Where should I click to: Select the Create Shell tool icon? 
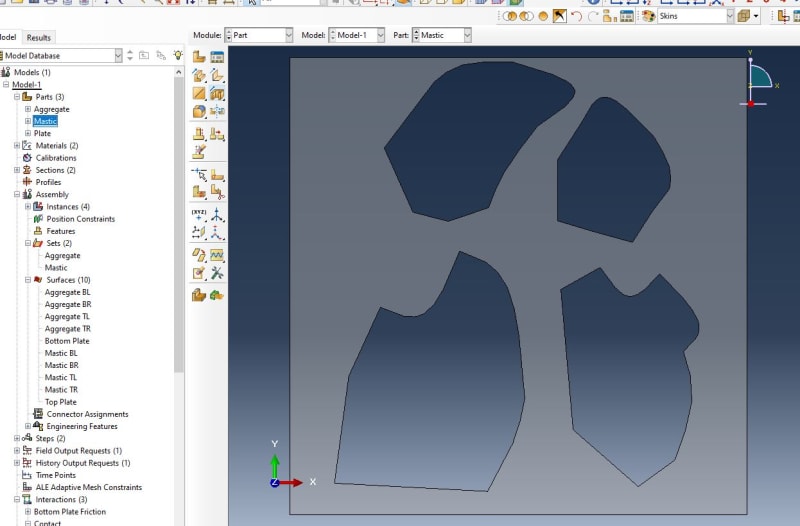click(217, 76)
